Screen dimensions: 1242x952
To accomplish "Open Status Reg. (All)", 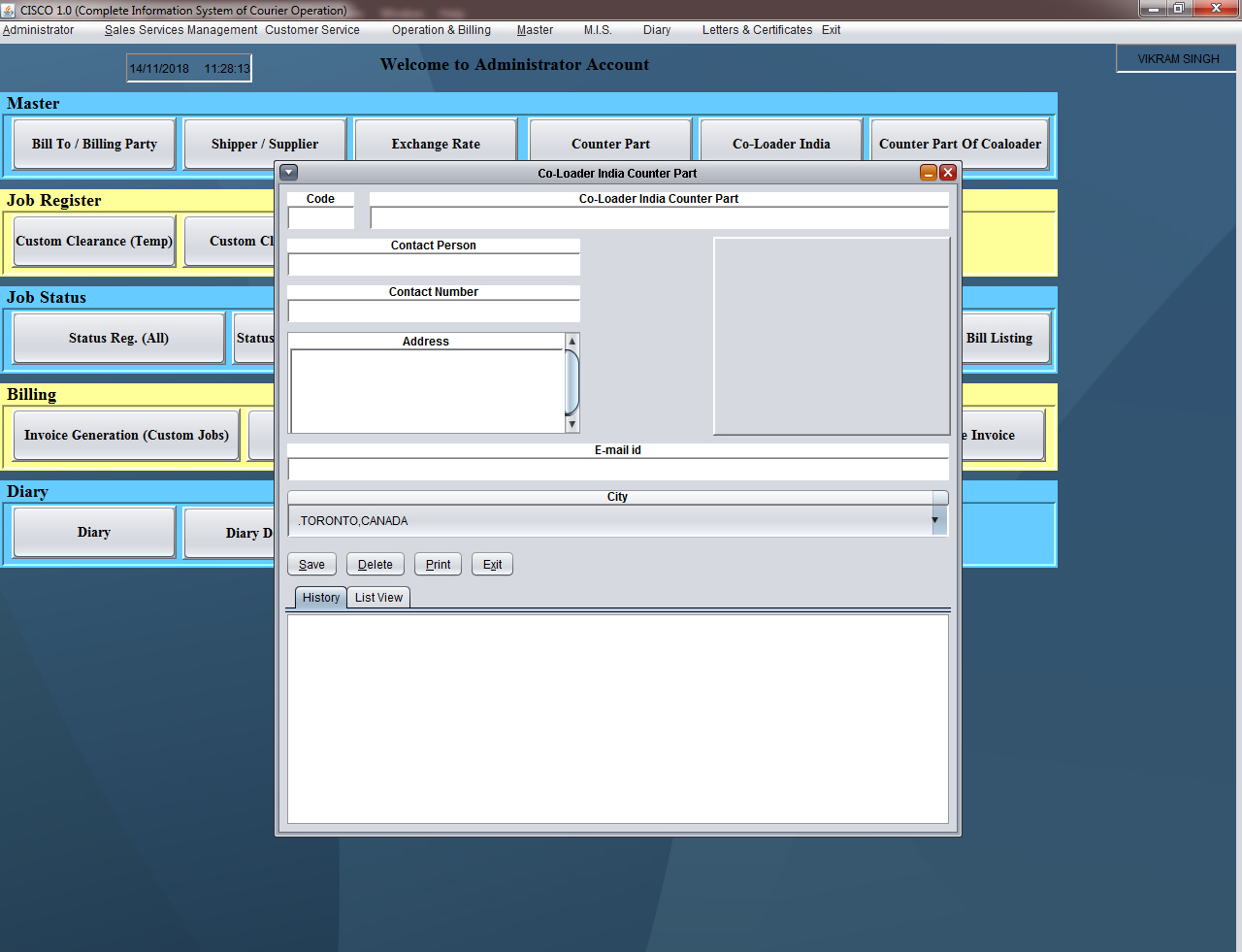I will (x=118, y=338).
